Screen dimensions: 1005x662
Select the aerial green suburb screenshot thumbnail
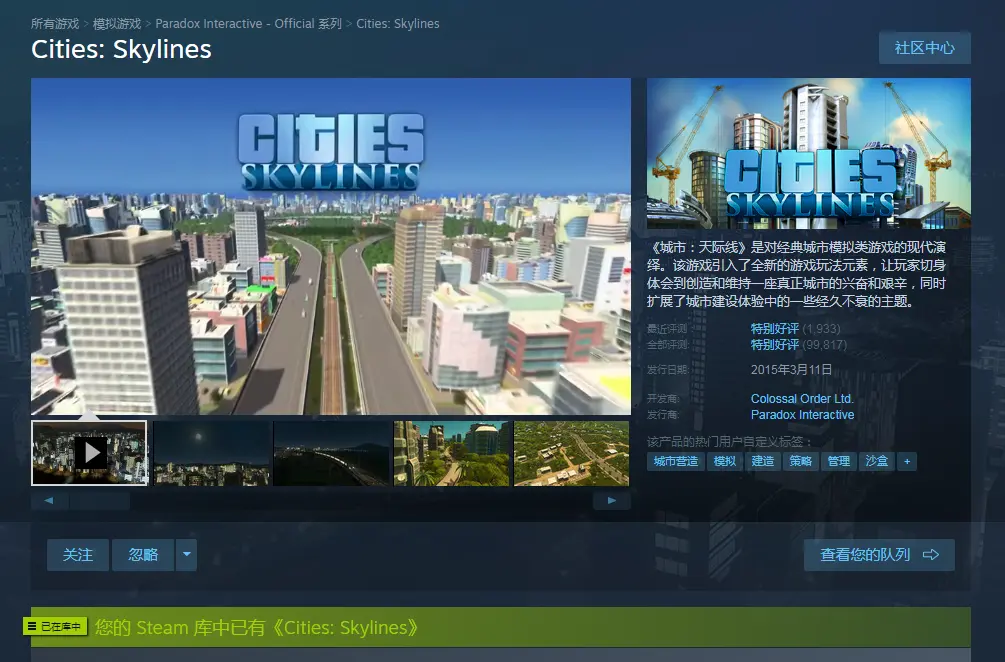click(x=572, y=453)
